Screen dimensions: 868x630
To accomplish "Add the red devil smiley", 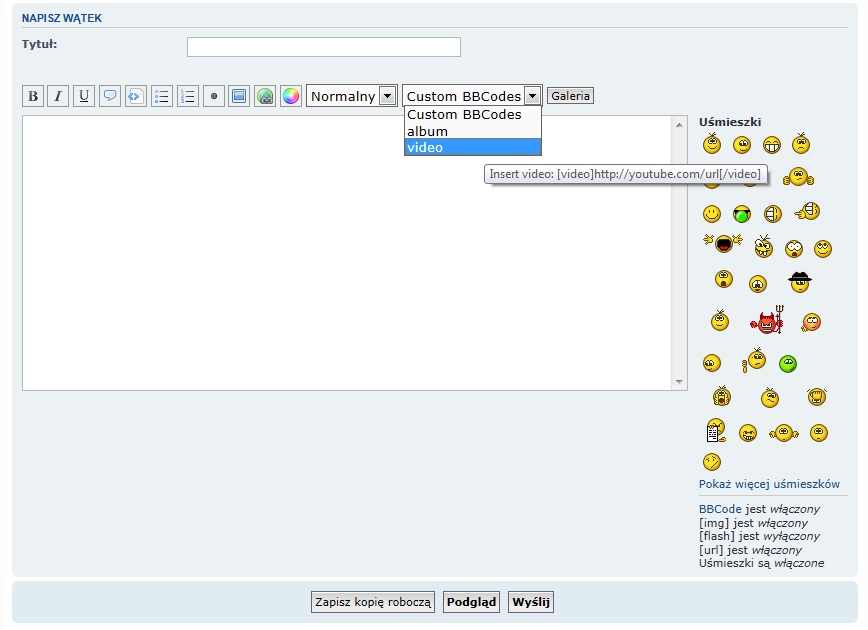I will tap(767, 322).
